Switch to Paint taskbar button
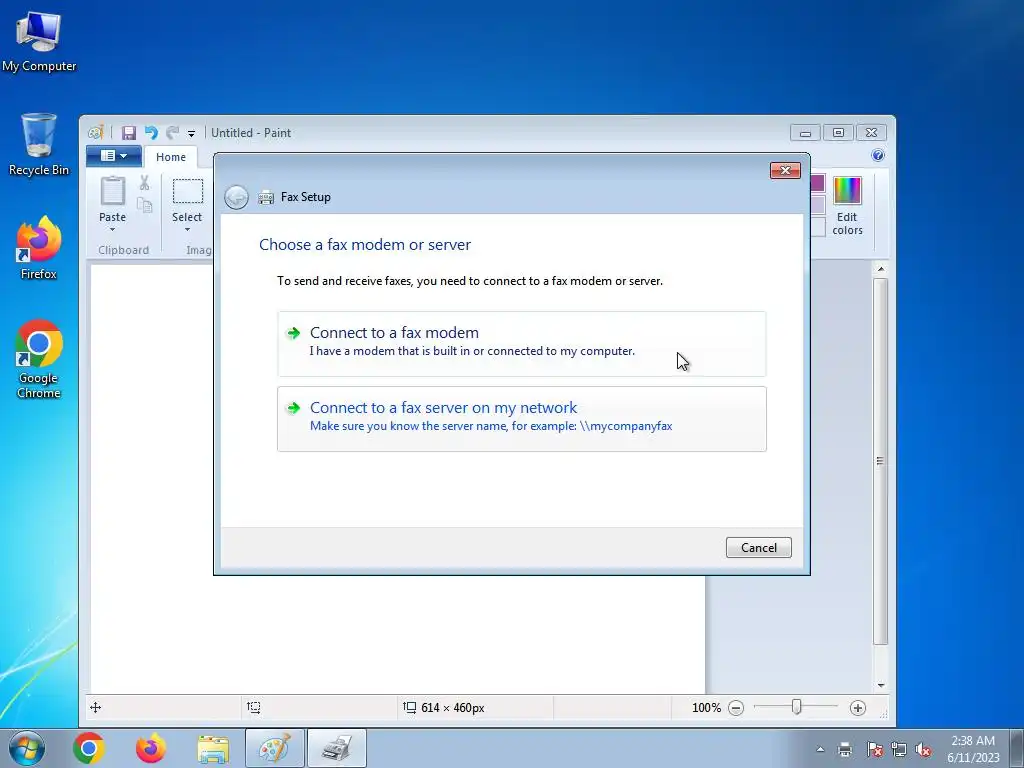The width and height of the screenshot is (1024, 768). (x=275, y=748)
